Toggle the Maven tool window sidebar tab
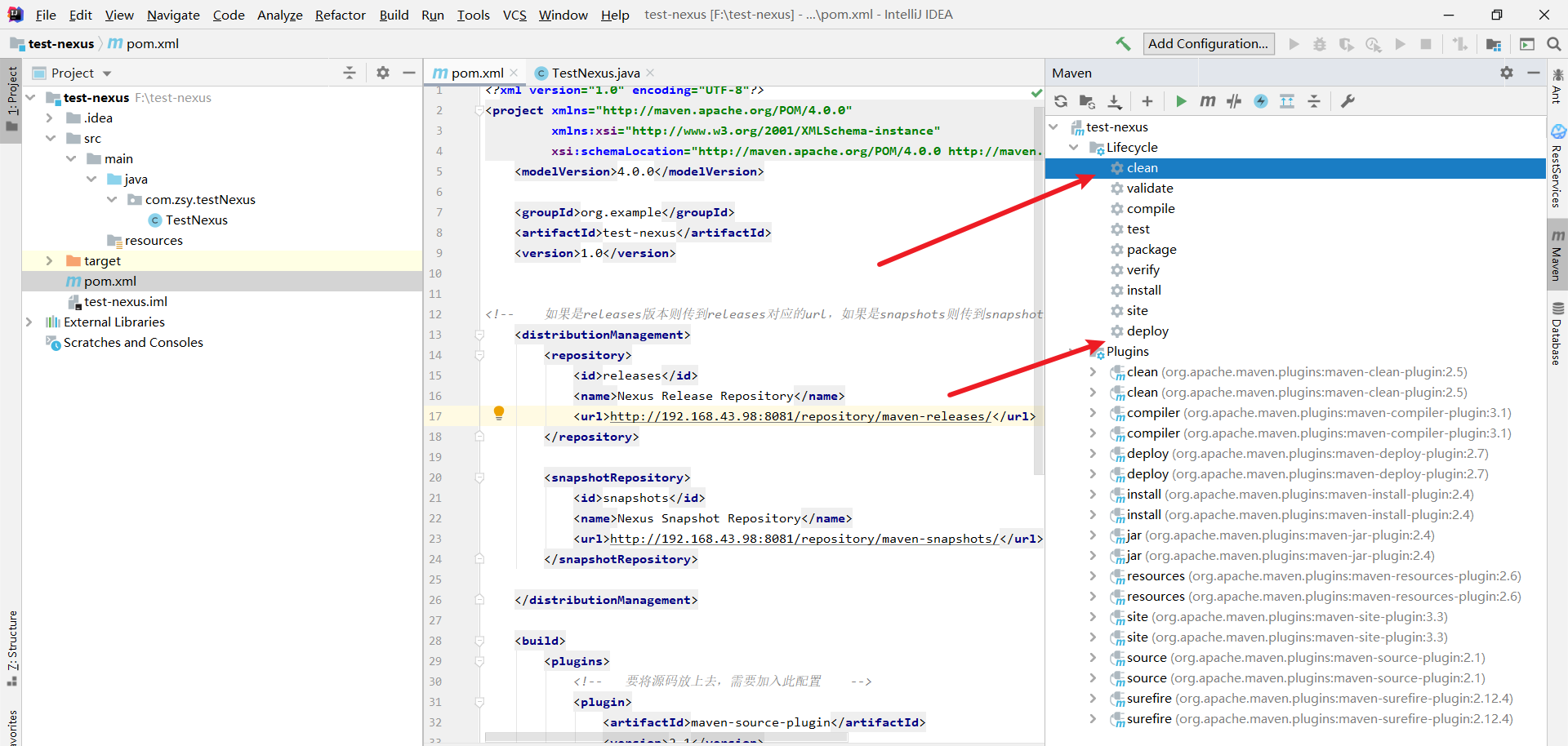 tap(1557, 255)
